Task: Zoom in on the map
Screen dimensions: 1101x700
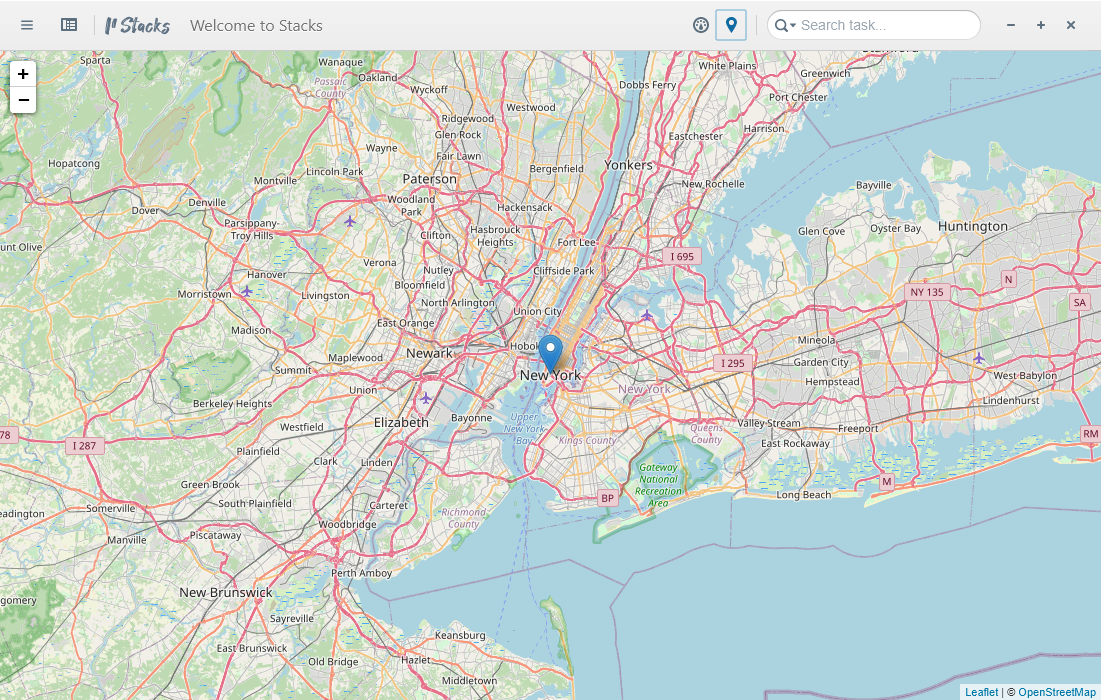Action: (23, 74)
